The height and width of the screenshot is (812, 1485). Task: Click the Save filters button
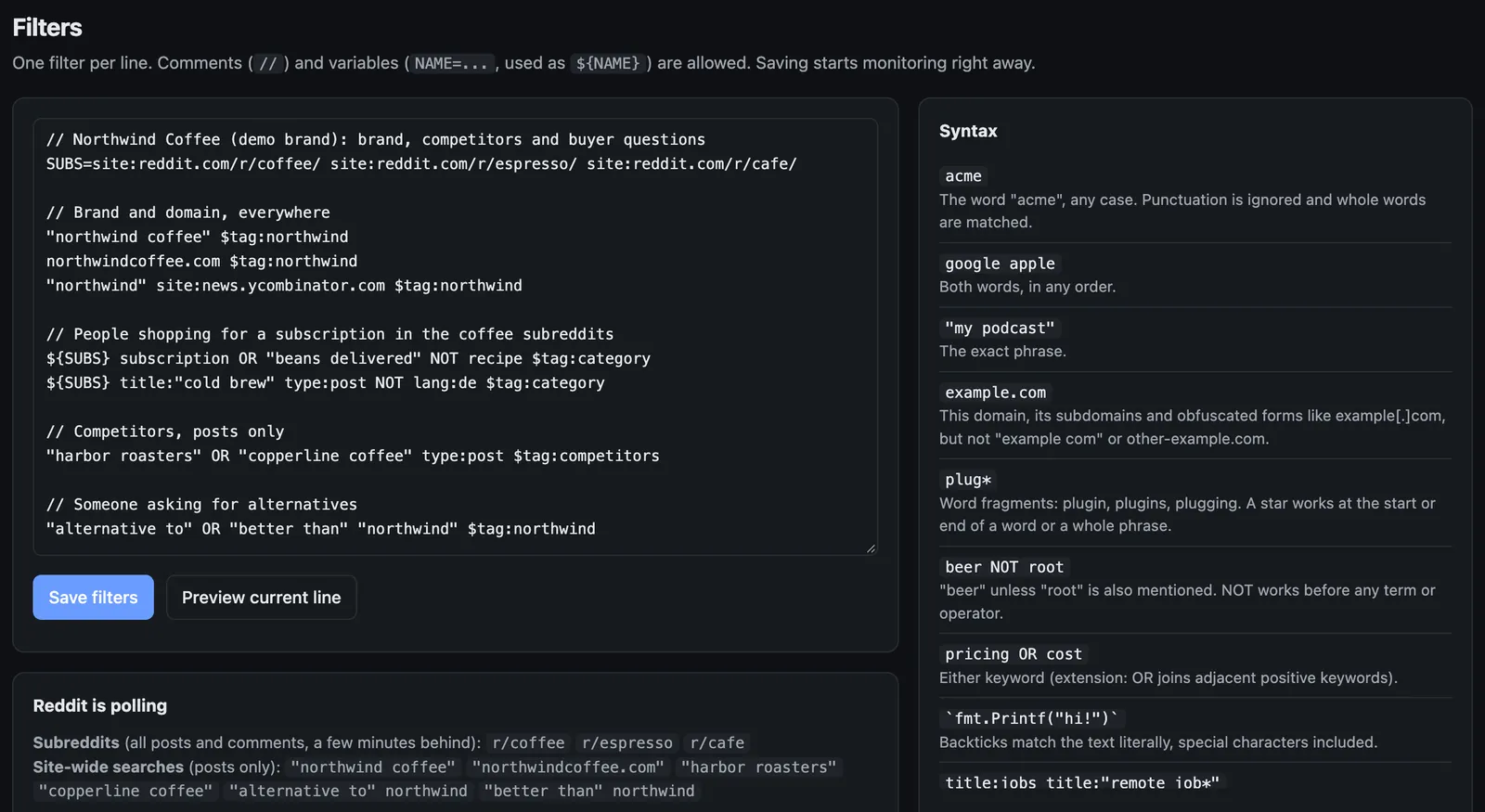pos(93,598)
